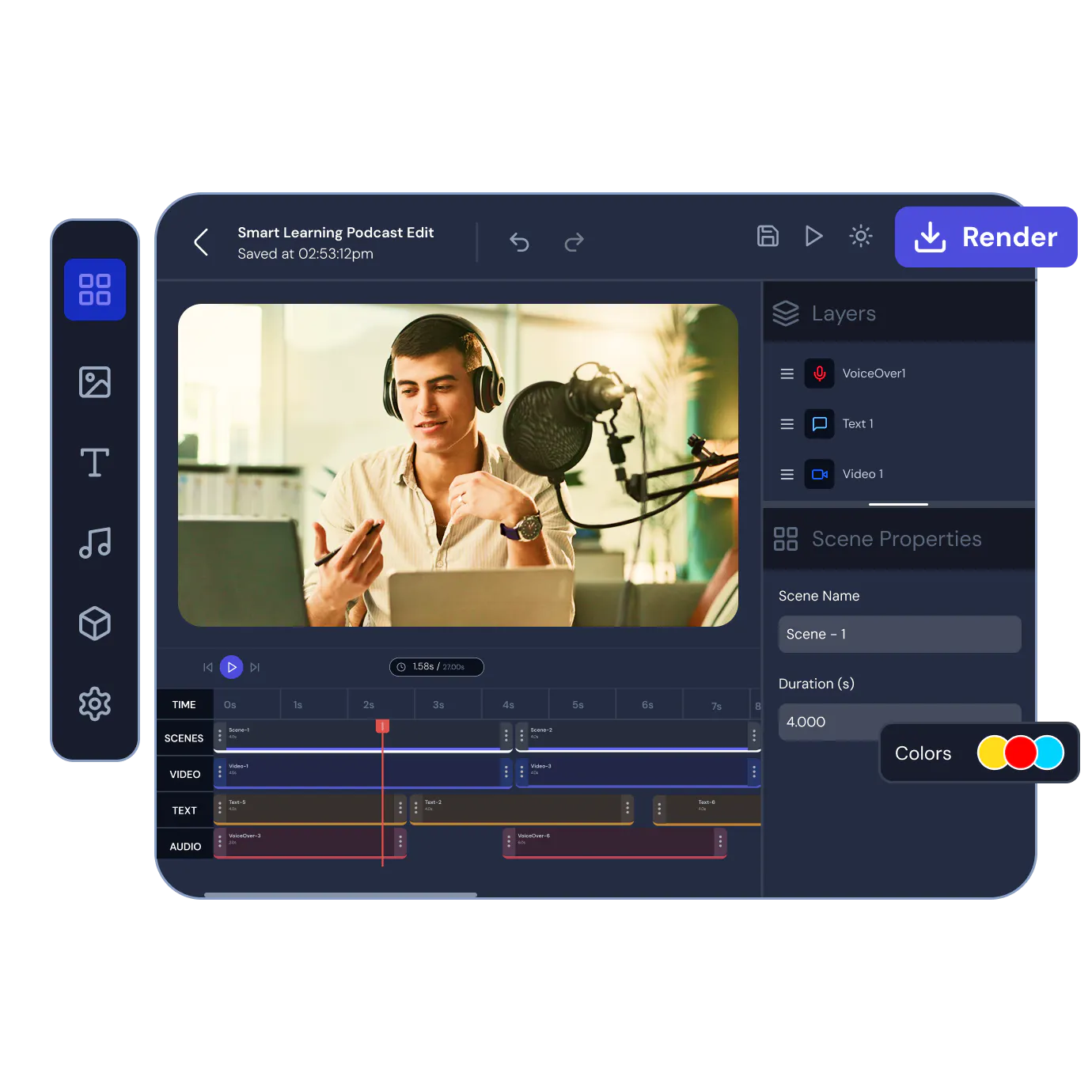Viewport: 1092px width, 1092px height.
Task: Select the VoiceOver-6 audio clip
Action: [615, 843]
